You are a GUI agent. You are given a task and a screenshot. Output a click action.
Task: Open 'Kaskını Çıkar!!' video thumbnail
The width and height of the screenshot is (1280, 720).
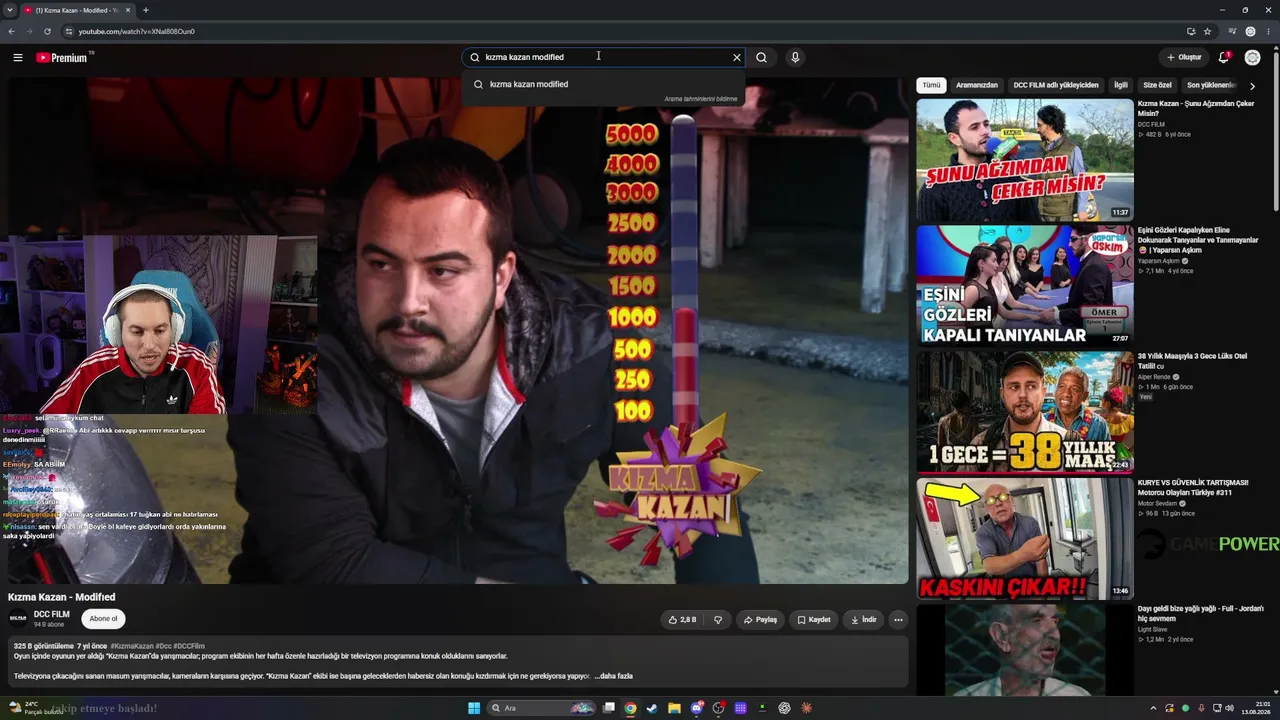(1025, 538)
